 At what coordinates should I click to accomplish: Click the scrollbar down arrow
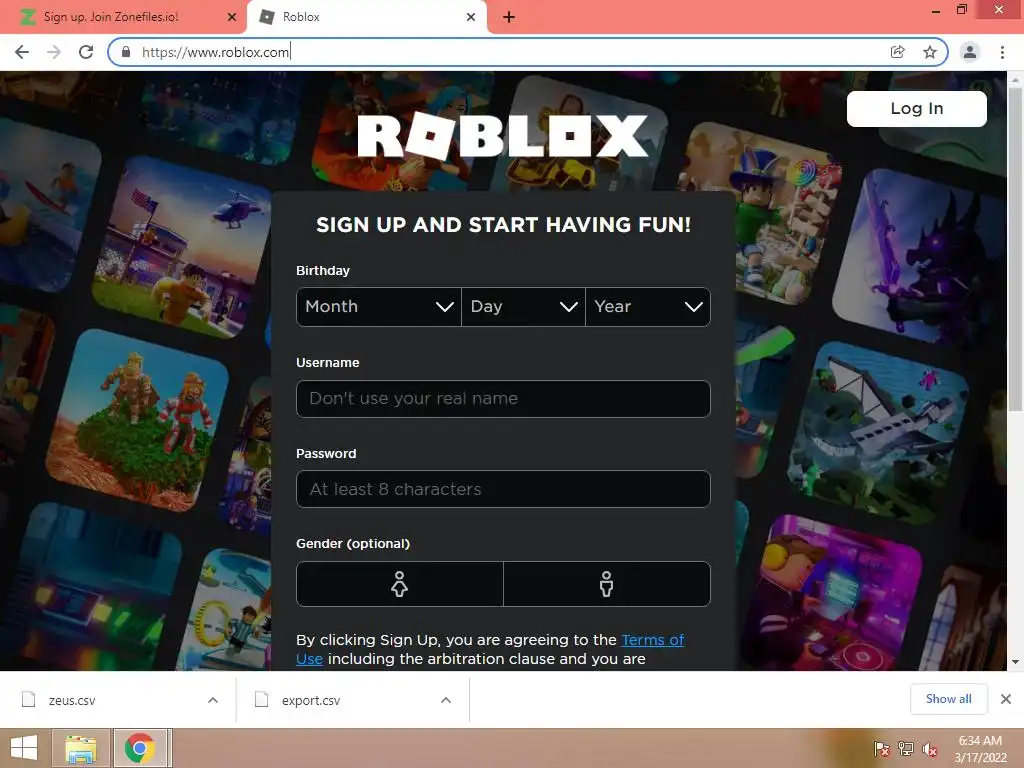pyautogui.click(x=1015, y=662)
